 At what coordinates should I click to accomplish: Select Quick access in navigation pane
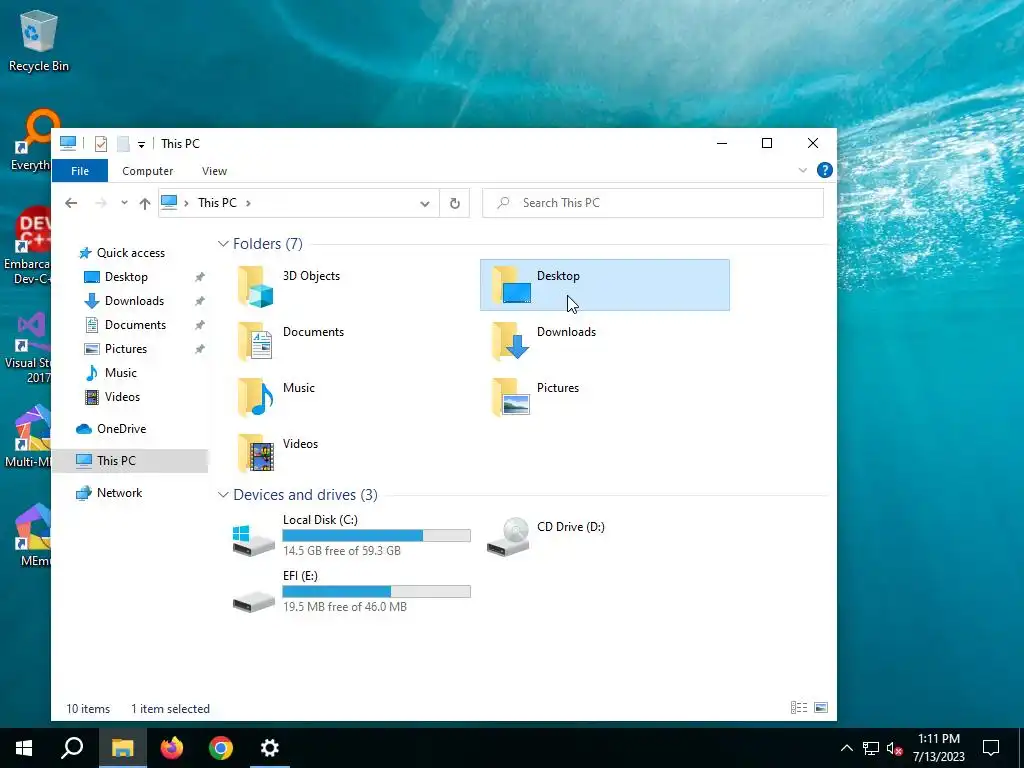[x=130, y=253]
